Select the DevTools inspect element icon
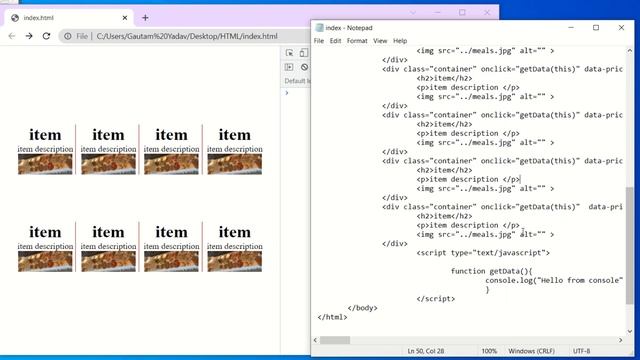Screen dimensions: 640x360 coord(289,53)
